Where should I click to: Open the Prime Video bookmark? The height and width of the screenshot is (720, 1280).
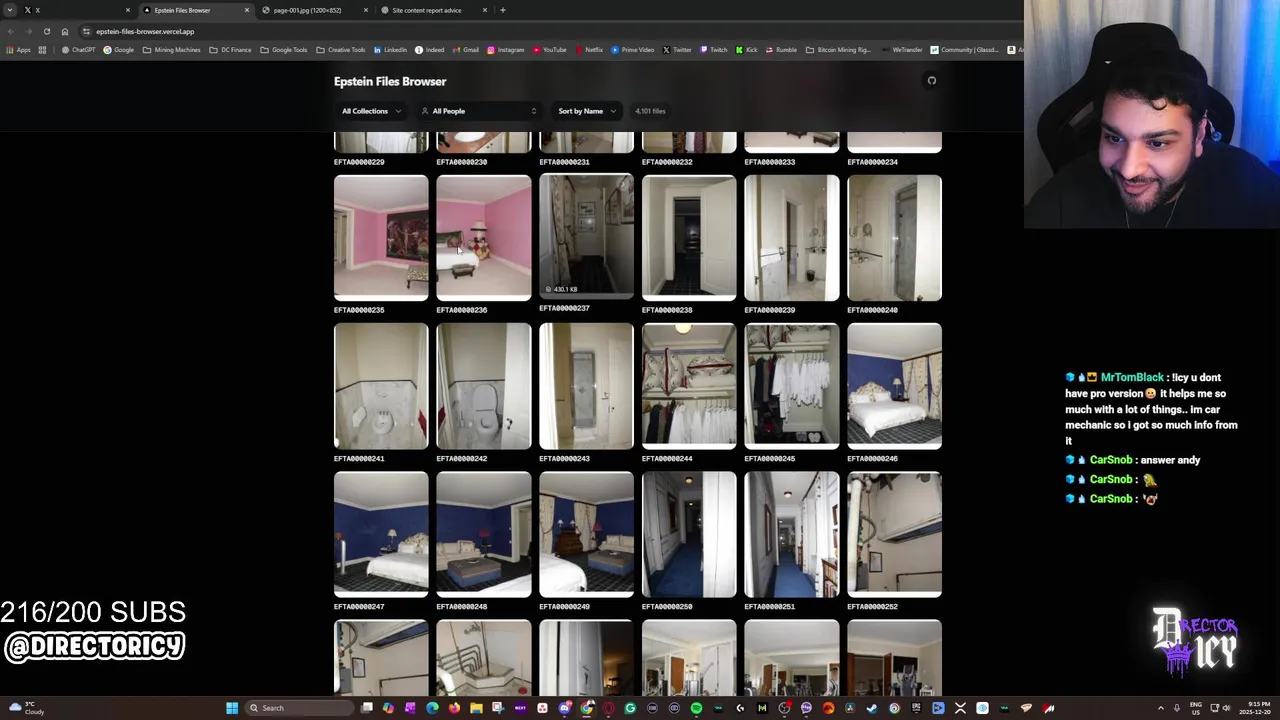click(x=632, y=50)
